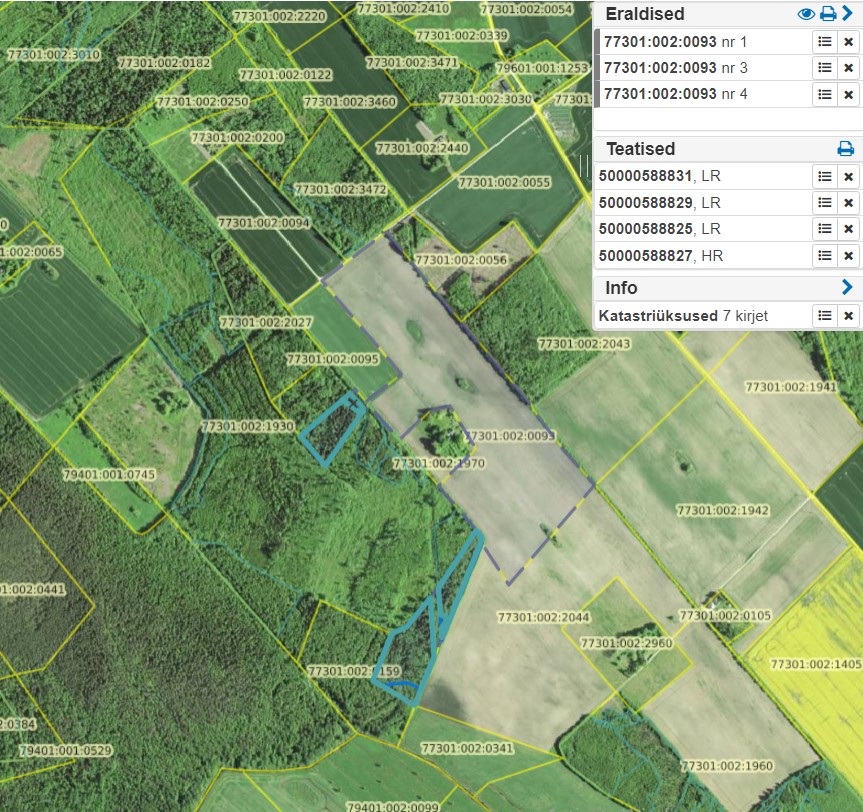
Task: Click parcel label 77301:002:0093 on map
Action: [x=511, y=436]
